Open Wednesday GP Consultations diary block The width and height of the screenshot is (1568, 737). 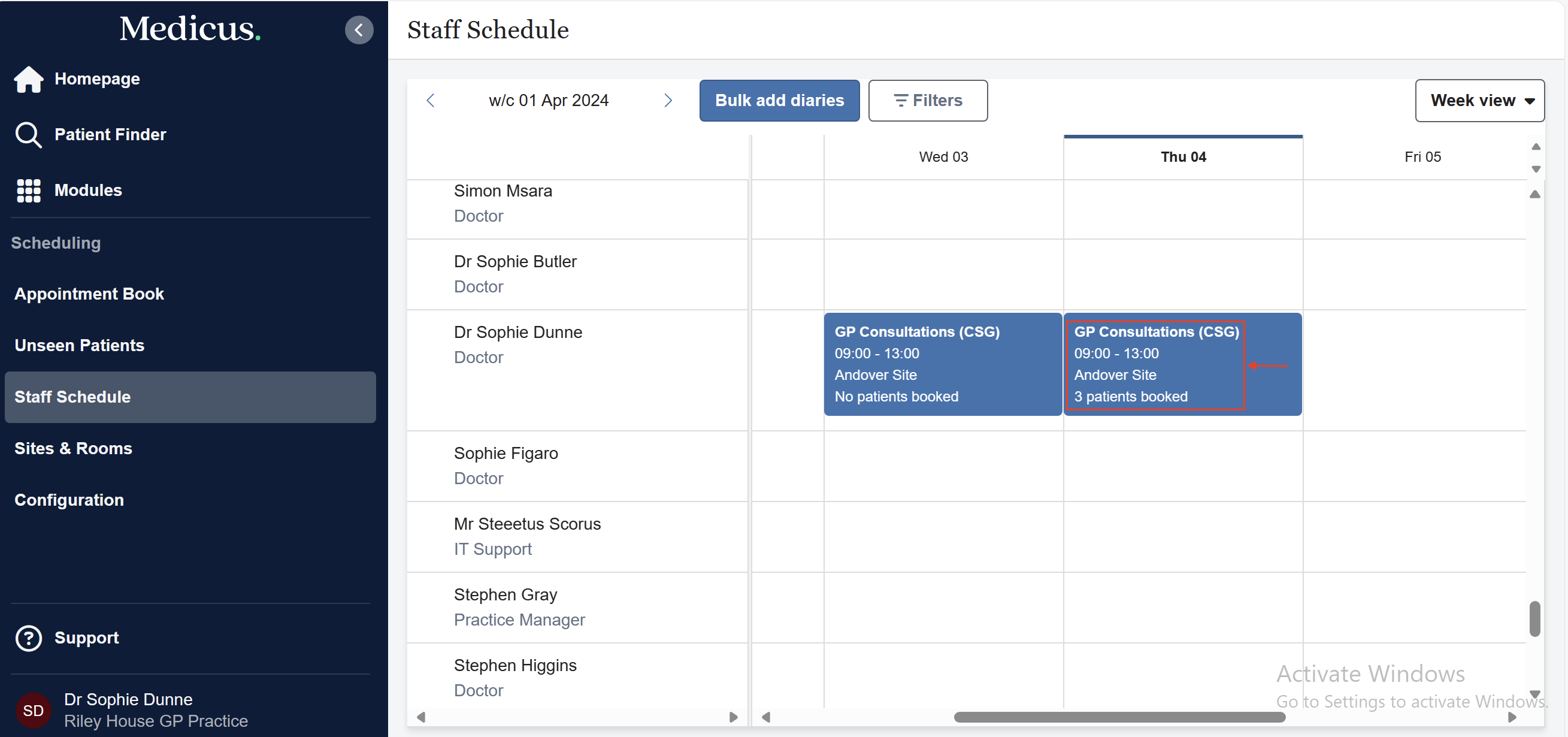pyautogui.click(x=942, y=364)
